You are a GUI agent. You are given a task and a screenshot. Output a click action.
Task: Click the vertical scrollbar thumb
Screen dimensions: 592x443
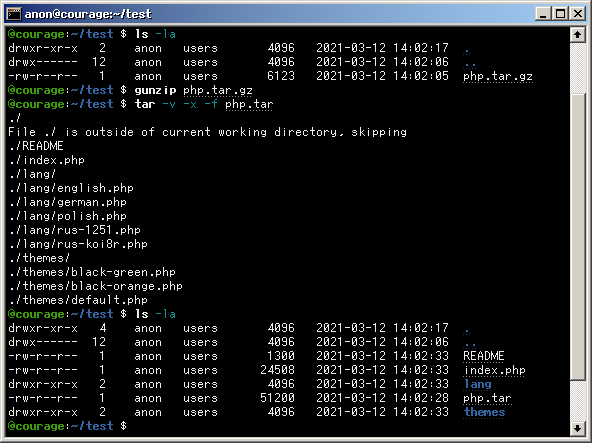tap(577, 237)
